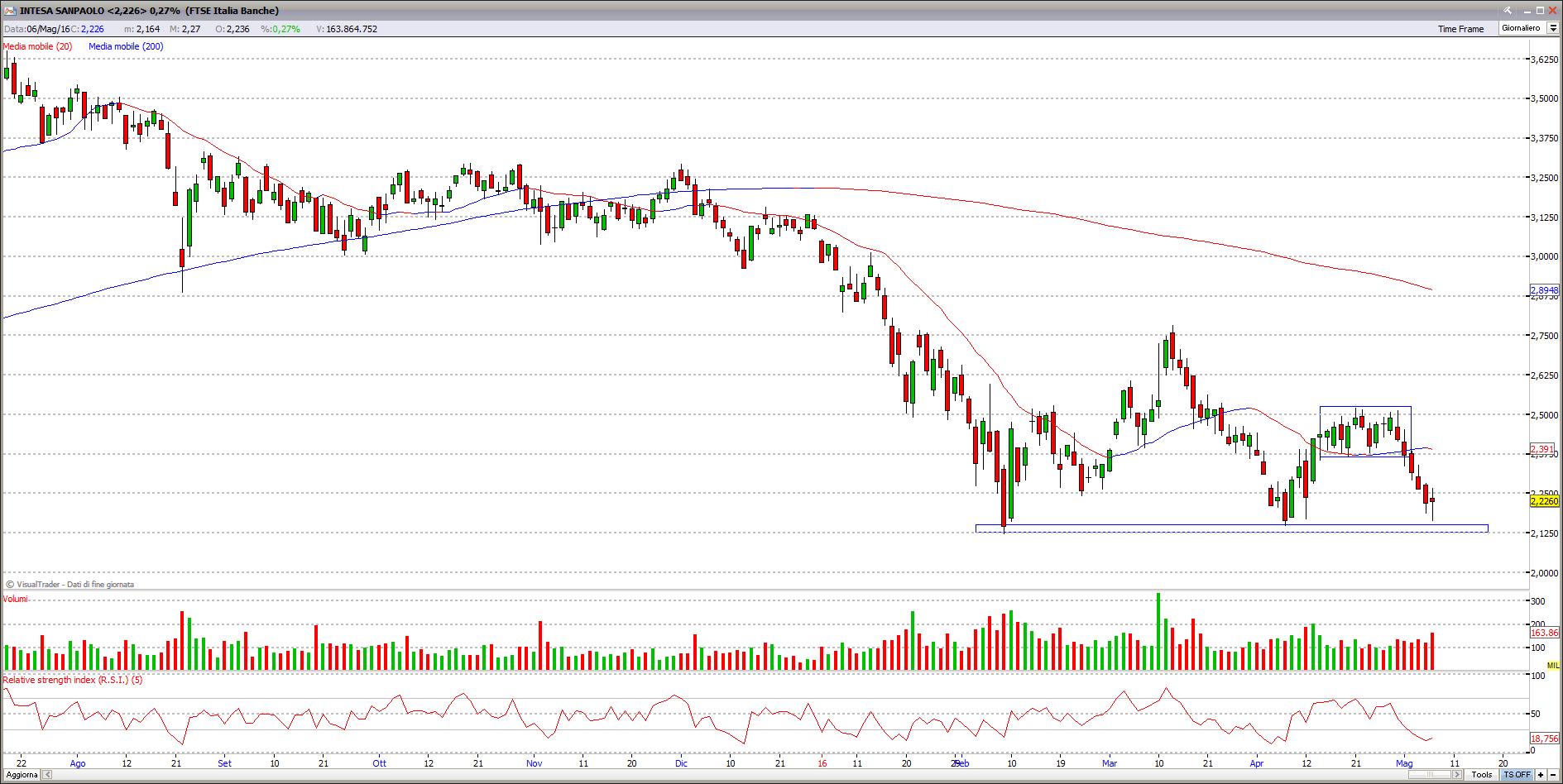Click the Volumi panel label
Image resolution: width=1563 pixels, height=784 pixels.
(16, 599)
